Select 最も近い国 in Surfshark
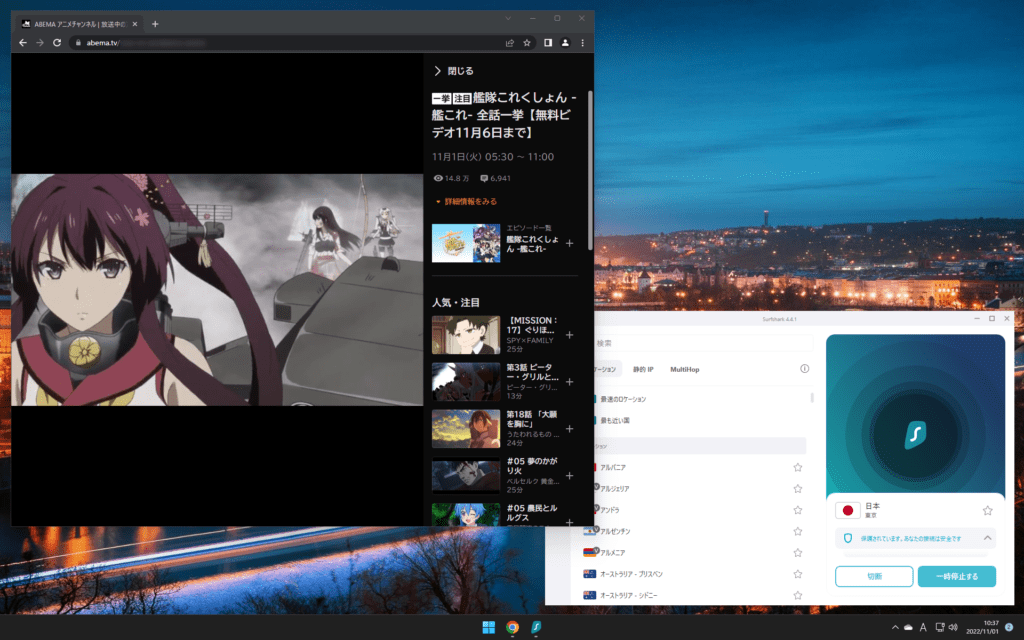 [615, 421]
